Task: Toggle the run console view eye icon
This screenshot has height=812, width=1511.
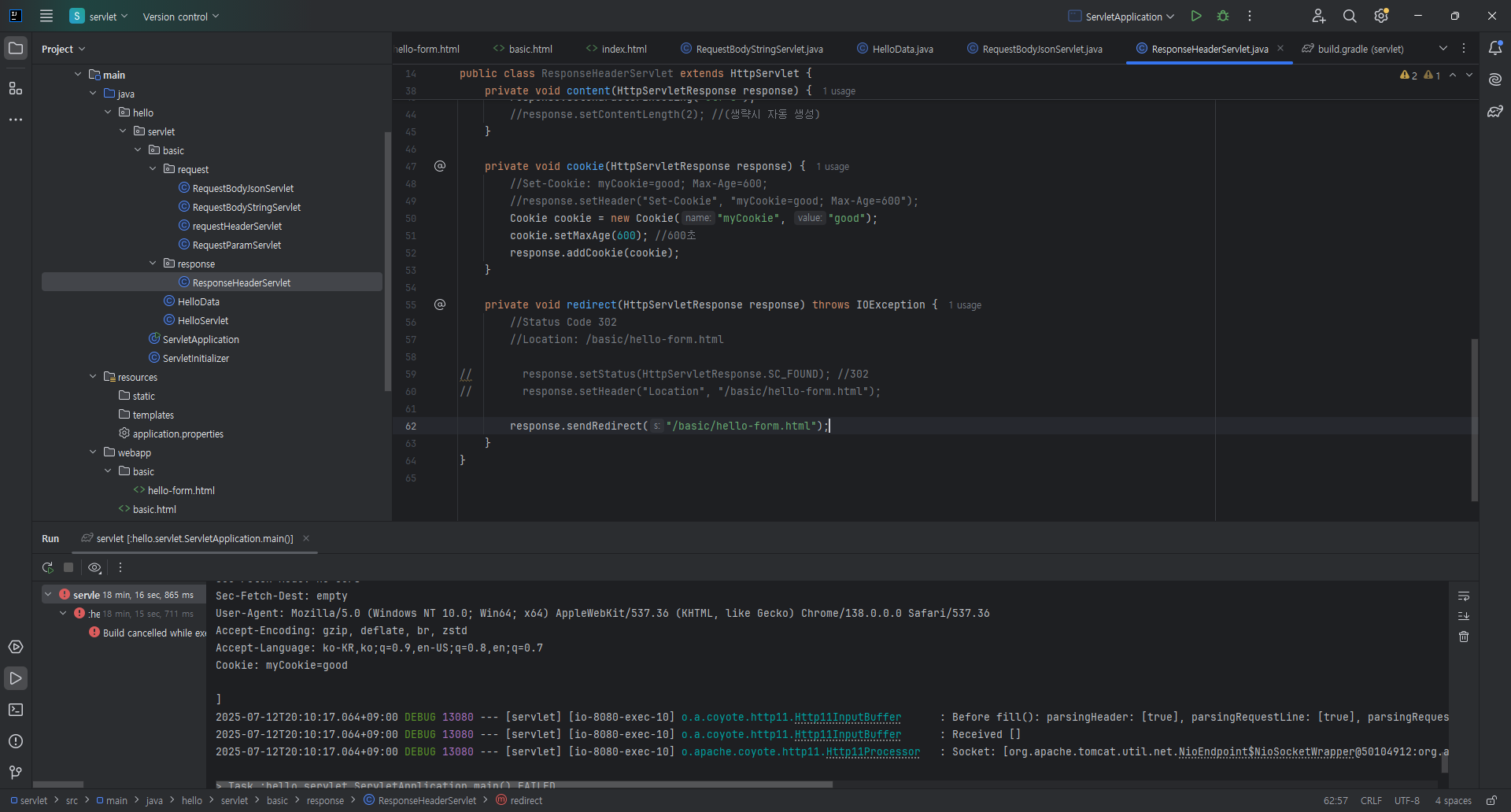Action: pos(94,567)
